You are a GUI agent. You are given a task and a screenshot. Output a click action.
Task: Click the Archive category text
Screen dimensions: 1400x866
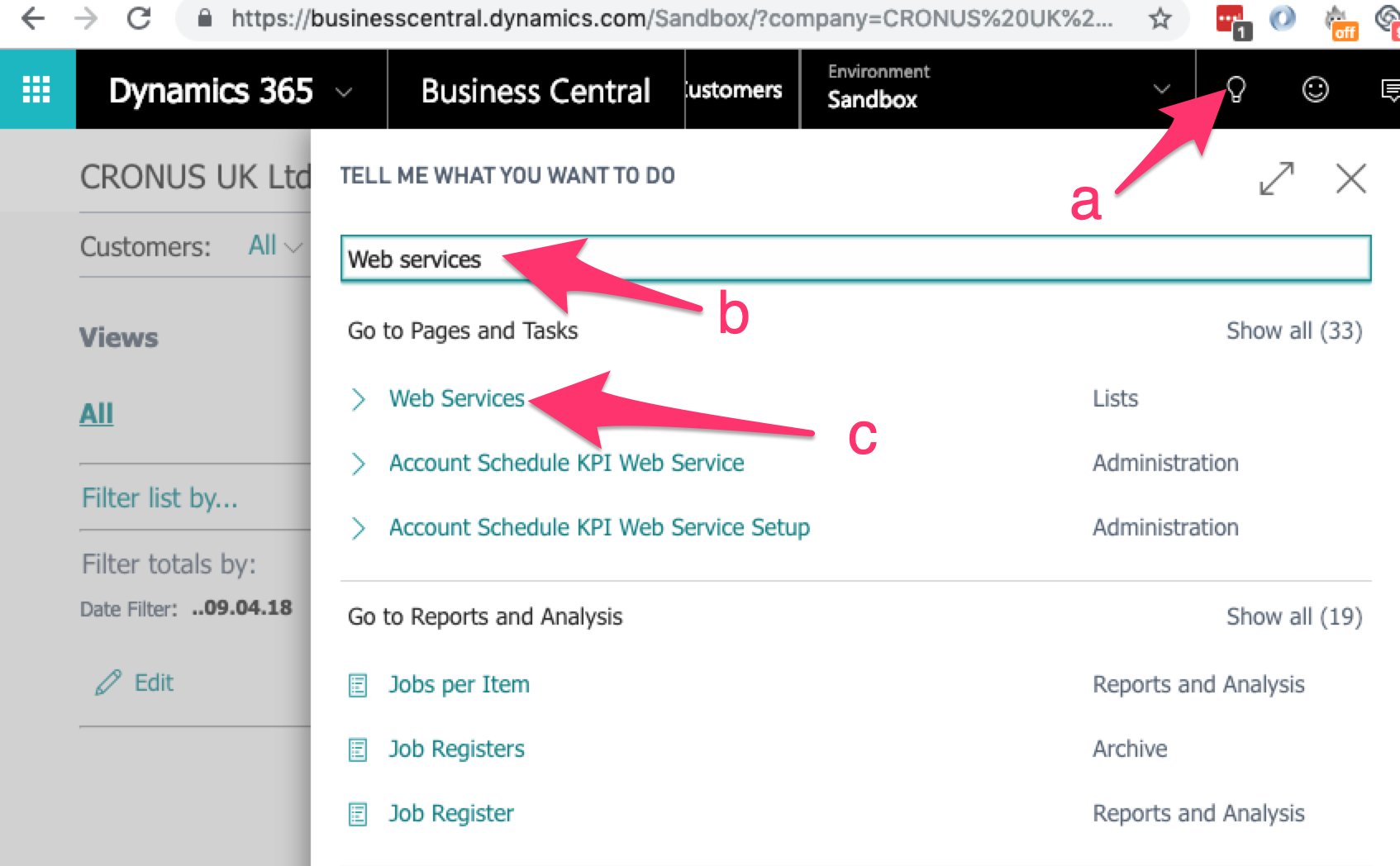click(1130, 749)
